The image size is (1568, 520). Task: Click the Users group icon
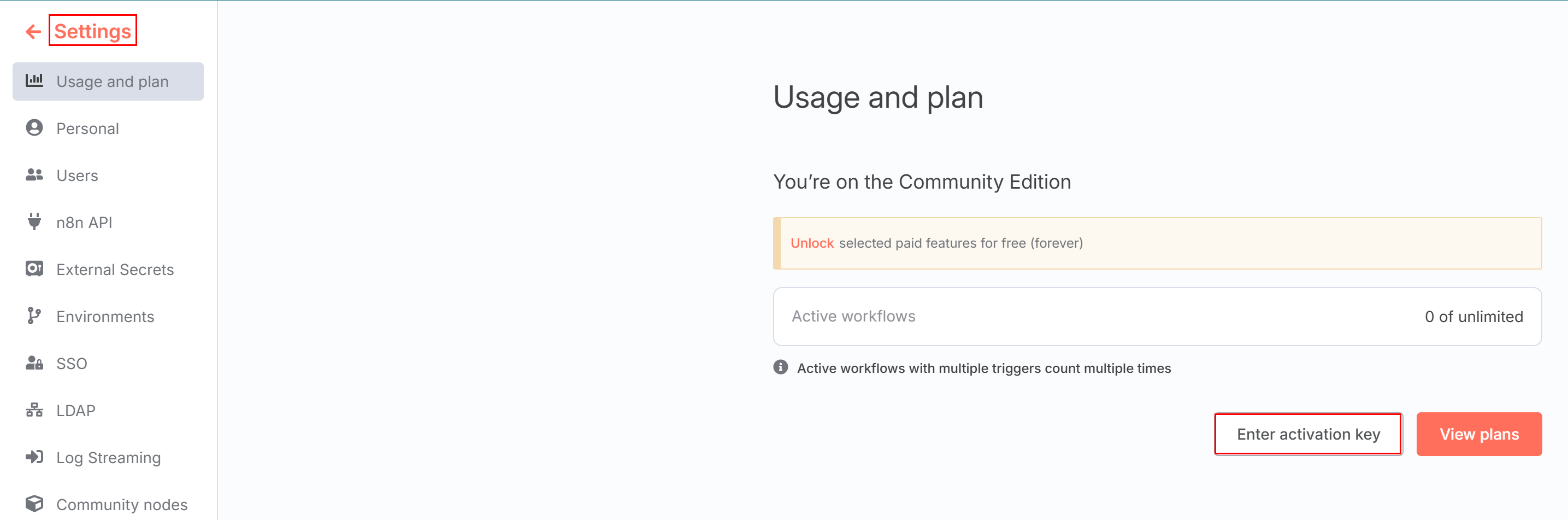click(34, 175)
